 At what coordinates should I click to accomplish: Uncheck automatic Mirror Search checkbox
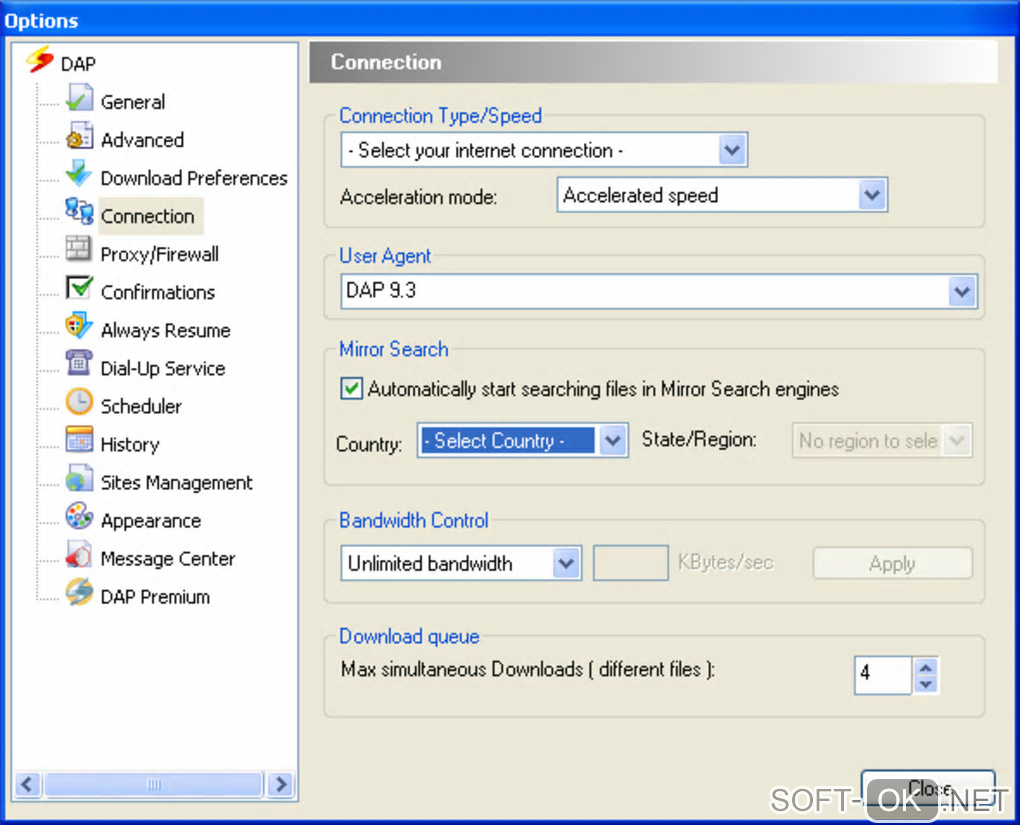pyautogui.click(x=351, y=388)
